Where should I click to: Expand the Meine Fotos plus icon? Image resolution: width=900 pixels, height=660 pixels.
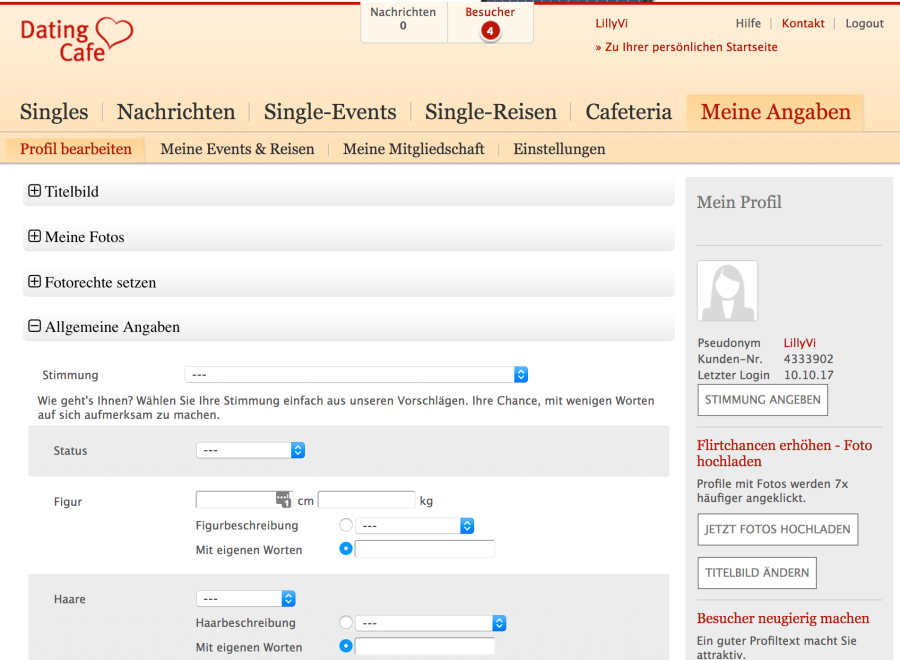pos(34,237)
